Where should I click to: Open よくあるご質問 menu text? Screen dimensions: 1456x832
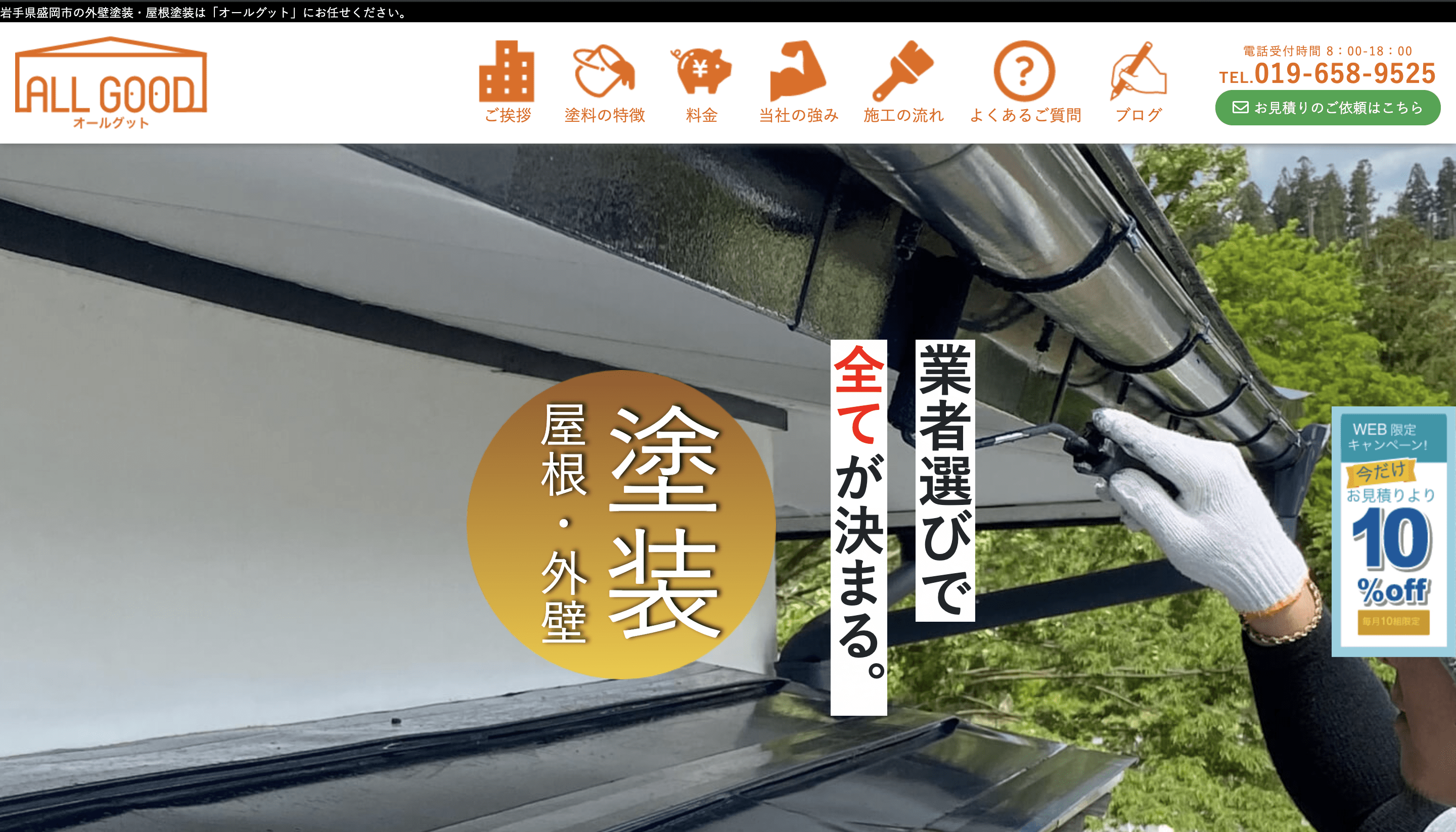point(1025,115)
